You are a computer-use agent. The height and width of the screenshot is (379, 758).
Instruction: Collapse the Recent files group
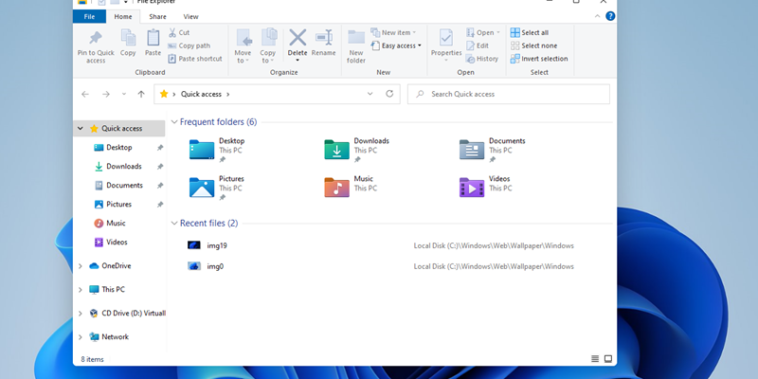click(175, 223)
